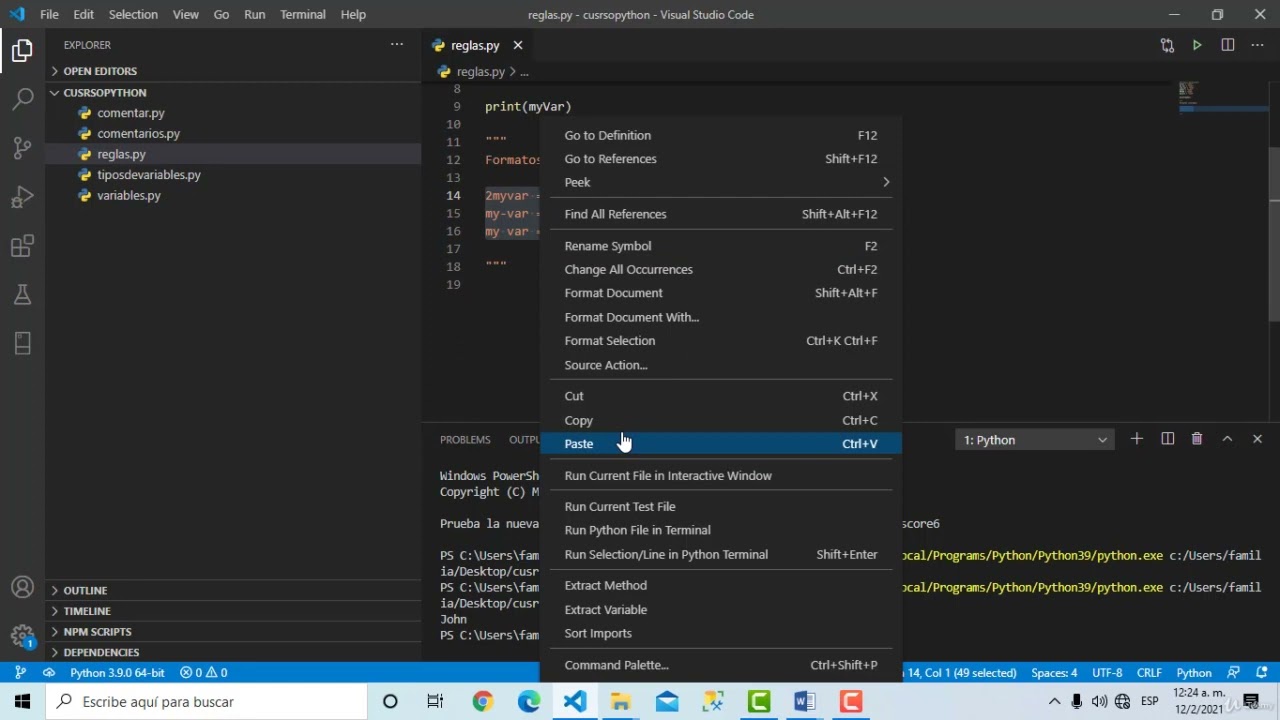Open Visual Studio Code taskbar icon
The height and width of the screenshot is (720, 1280).
coord(575,702)
